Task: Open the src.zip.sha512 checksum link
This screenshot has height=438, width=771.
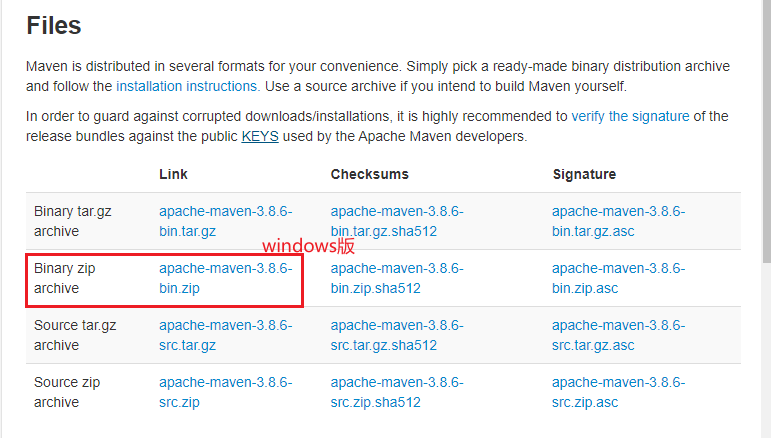Action: [x=397, y=392]
